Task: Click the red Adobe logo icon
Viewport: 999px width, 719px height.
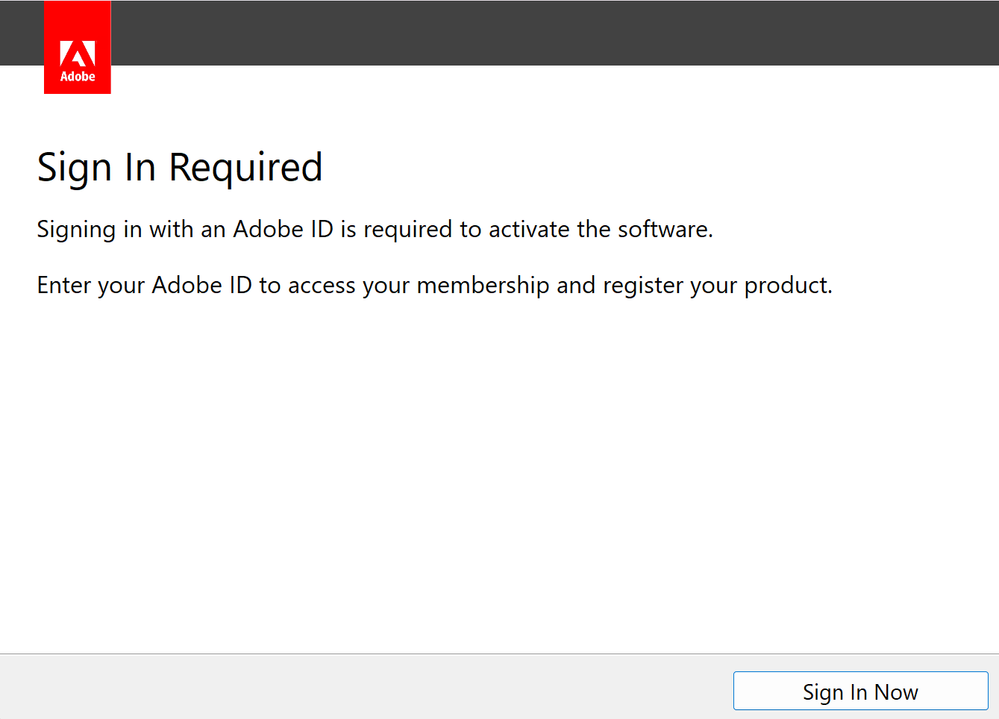Action: point(77,47)
